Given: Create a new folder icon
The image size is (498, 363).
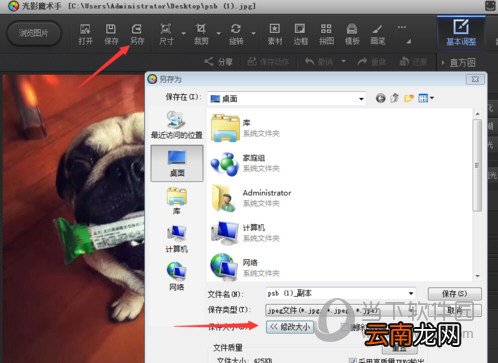Looking at the screenshot, I should [x=409, y=98].
